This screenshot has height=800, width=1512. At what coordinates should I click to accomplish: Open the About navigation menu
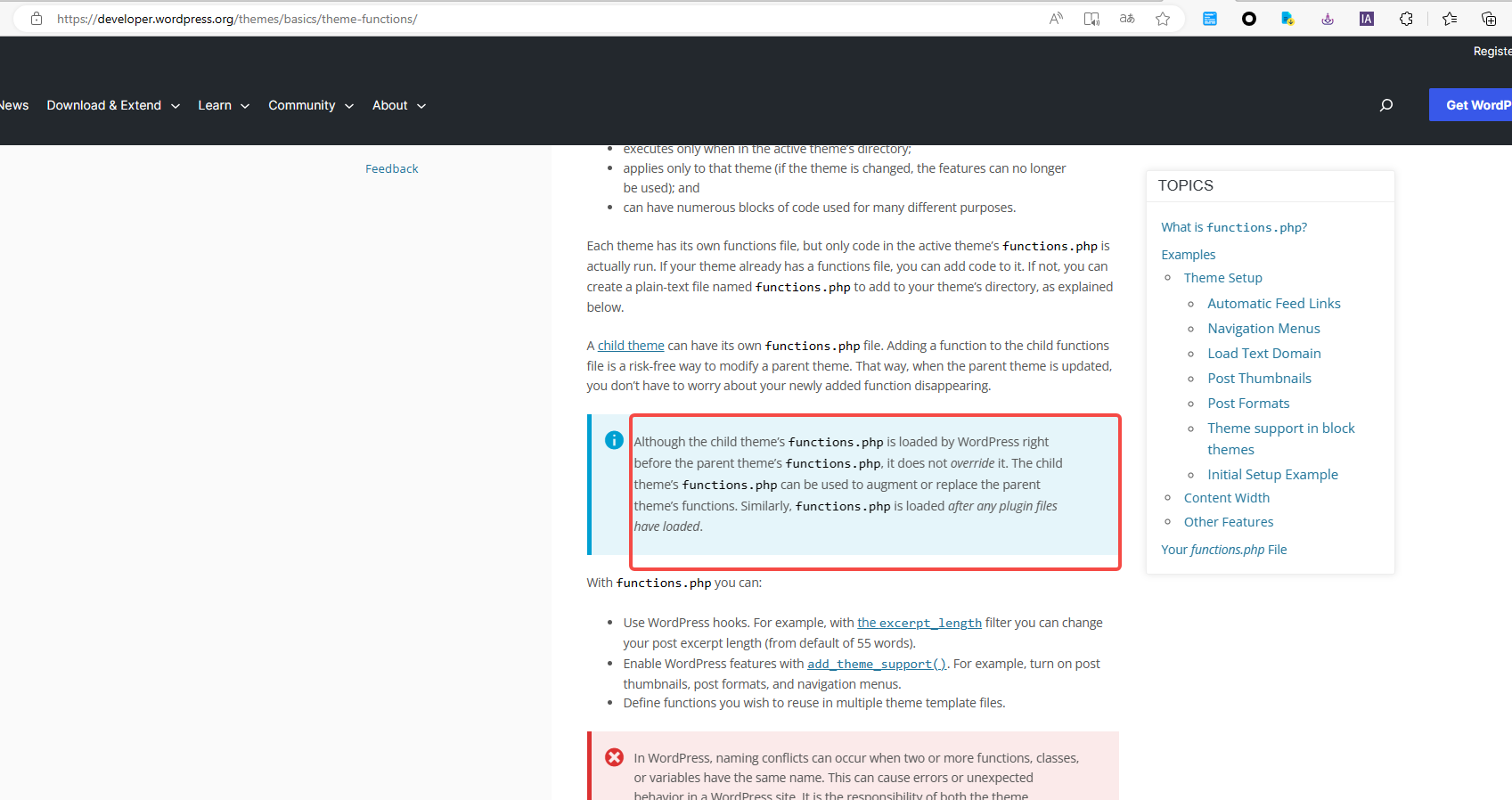pyautogui.click(x=398, y=105)
